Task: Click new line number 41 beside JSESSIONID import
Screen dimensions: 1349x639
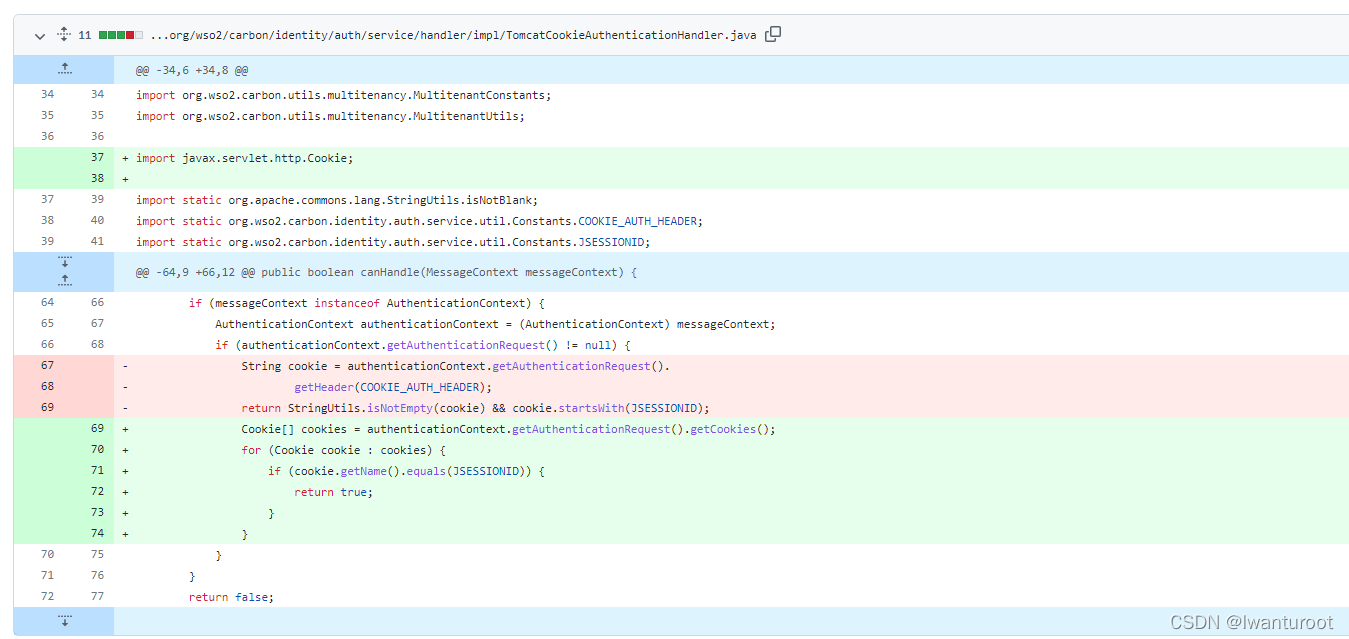Action: [97, 242]
